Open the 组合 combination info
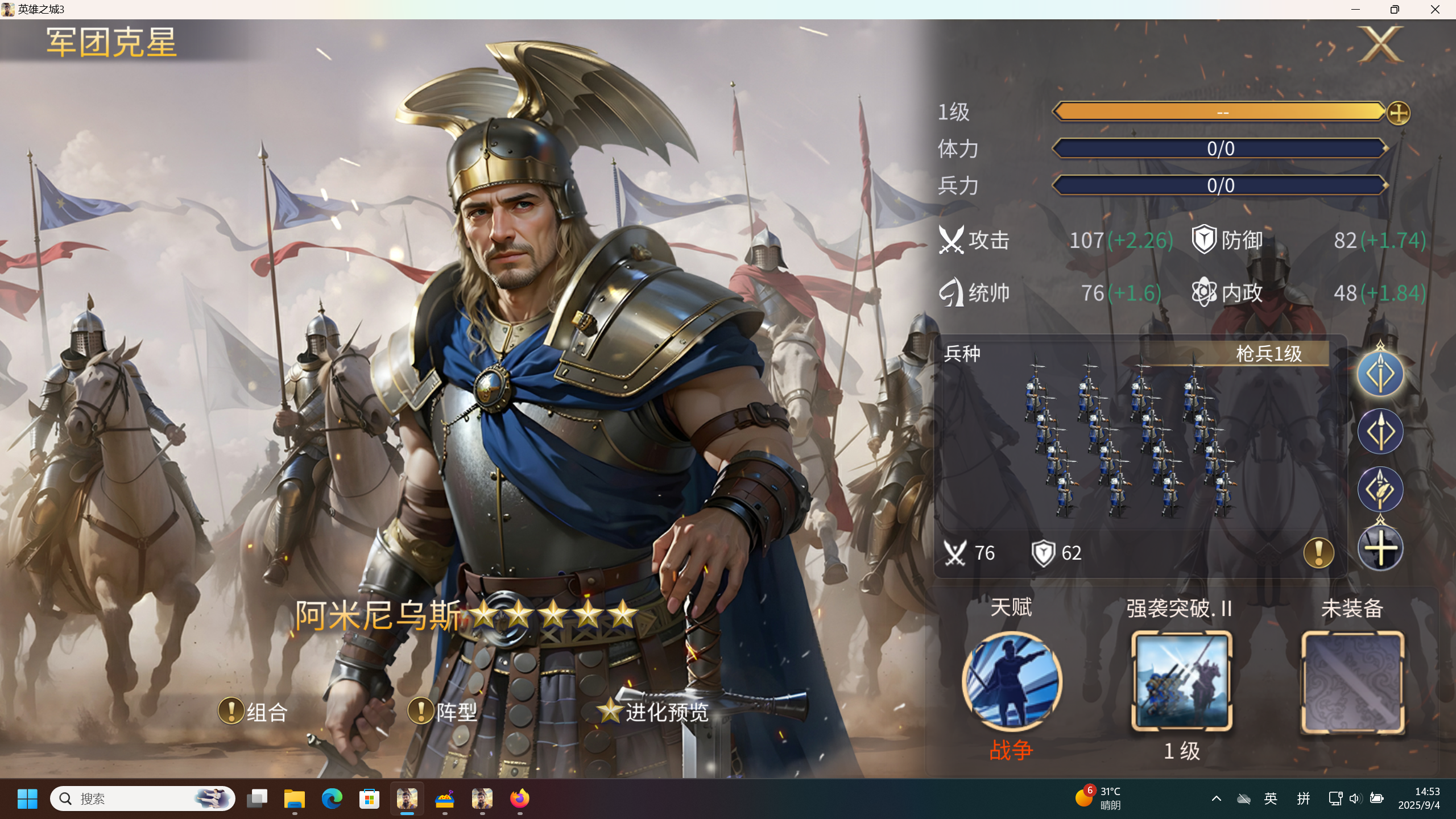This screenshot has width=1456, height=819. coord(253,712)
